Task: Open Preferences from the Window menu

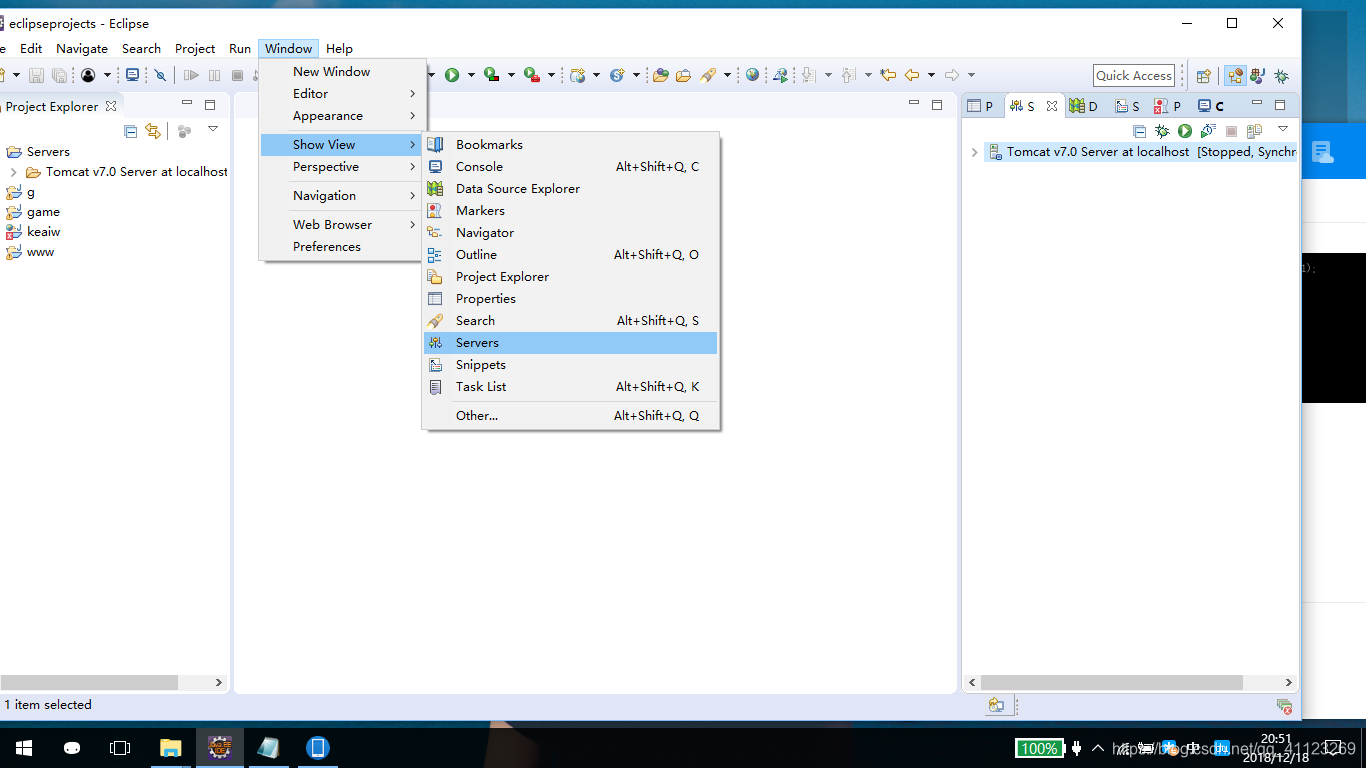Action: click(343, 247)
